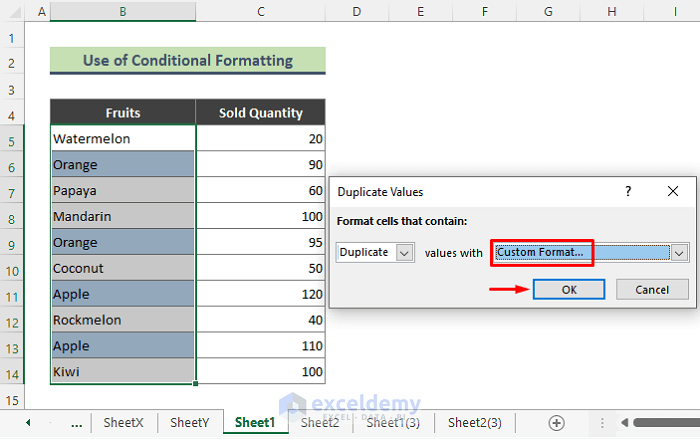
Task: Select the Kiwi cell
Action: [123, 372]
